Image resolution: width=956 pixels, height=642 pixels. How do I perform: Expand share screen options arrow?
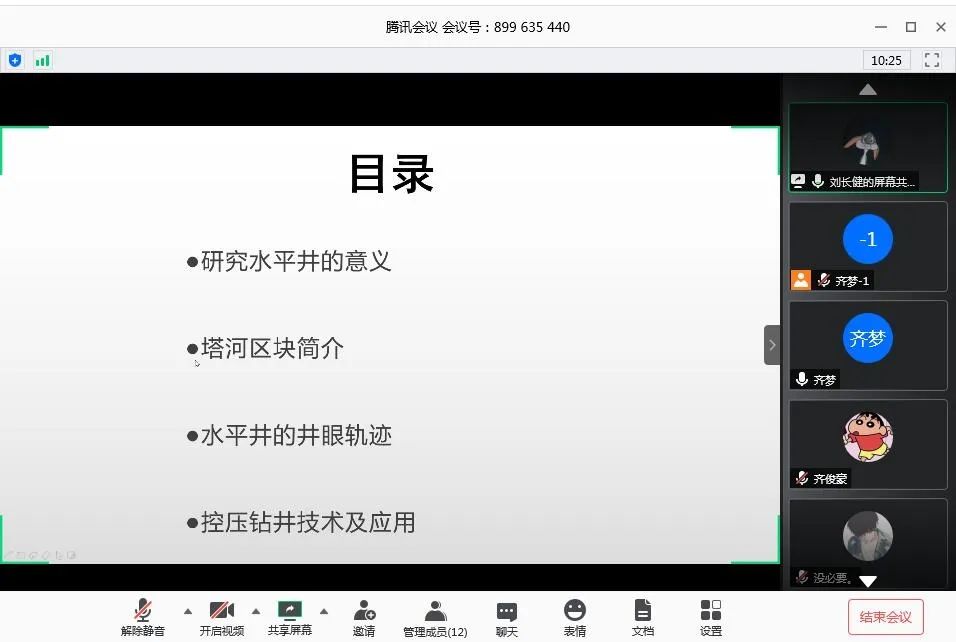324,611
